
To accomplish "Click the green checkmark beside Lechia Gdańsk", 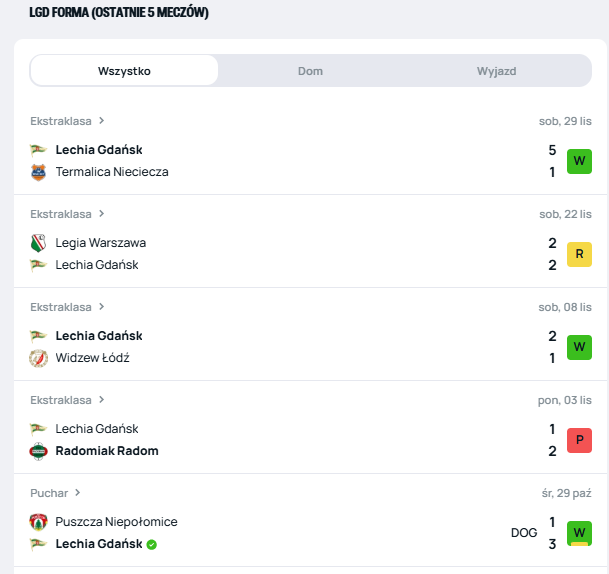I will [152, 545].
